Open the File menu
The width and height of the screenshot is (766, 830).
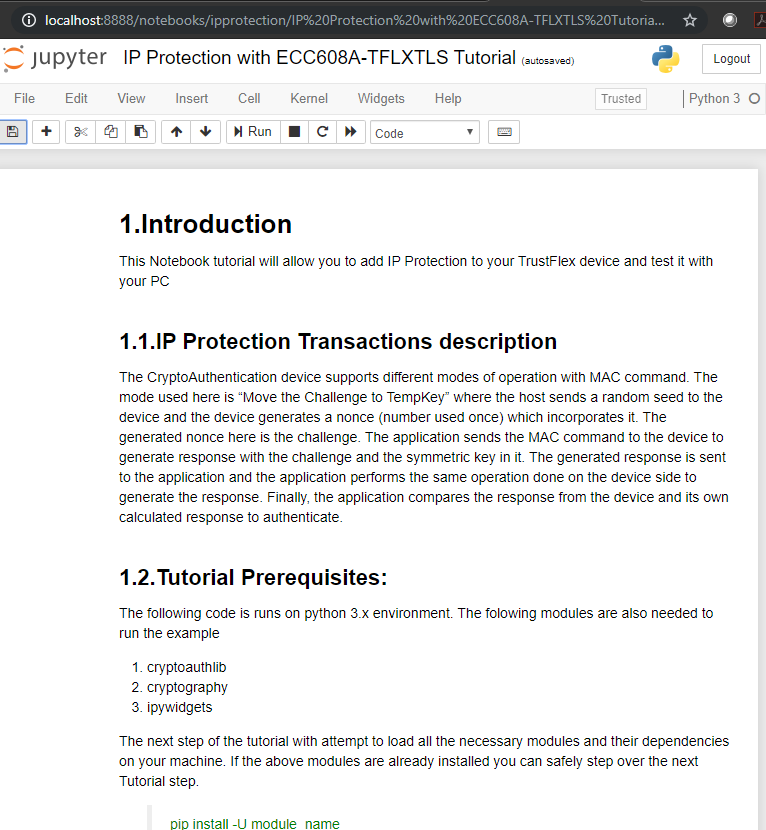point(24,98)
